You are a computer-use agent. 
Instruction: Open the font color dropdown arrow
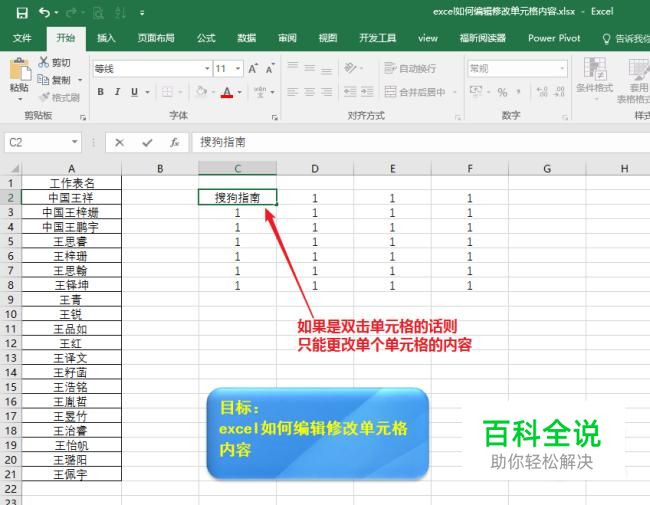(x=240, y=92)
